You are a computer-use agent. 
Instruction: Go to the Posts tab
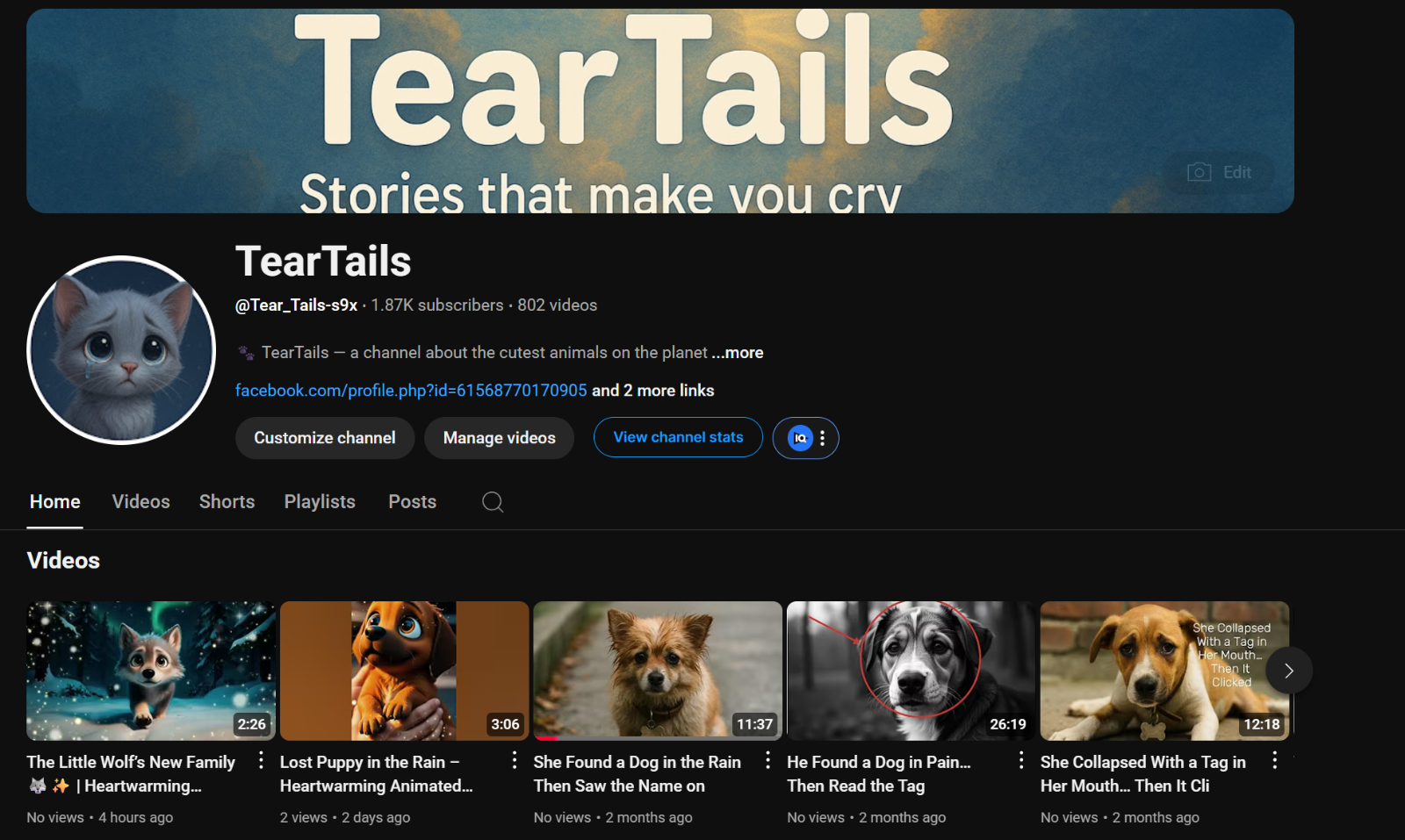(412, 502)
